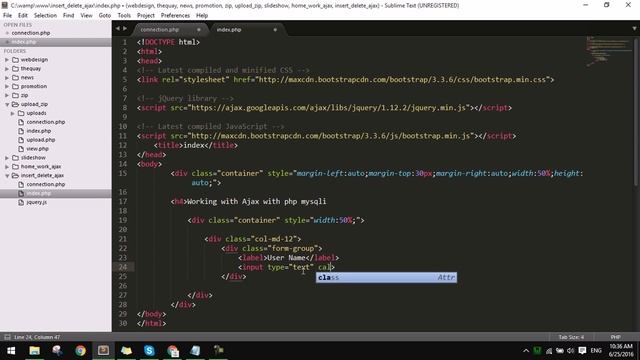Open view.php file
The image size is (640, 360).
38,149
